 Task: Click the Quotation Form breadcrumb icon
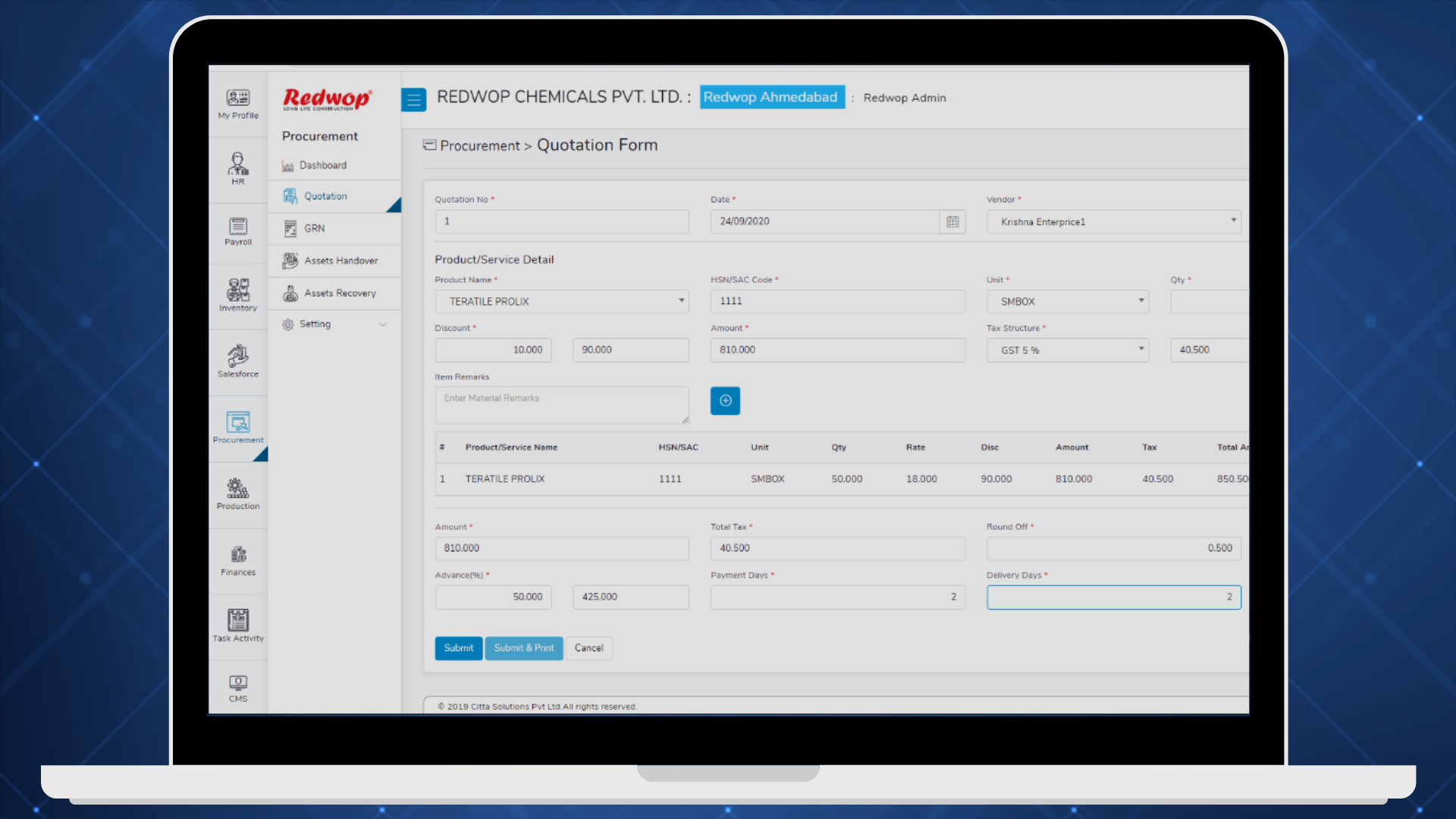point(429,145)
